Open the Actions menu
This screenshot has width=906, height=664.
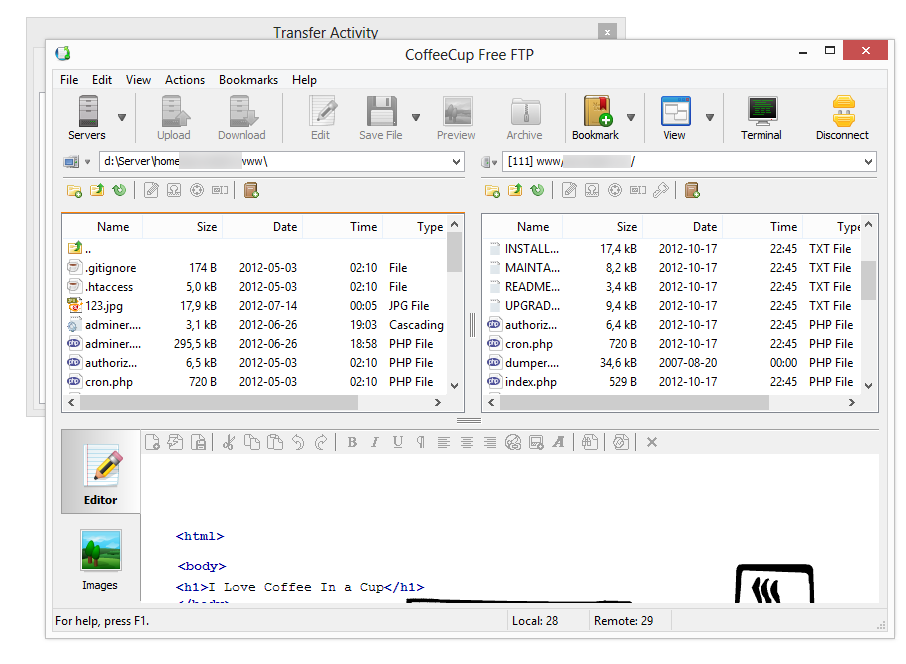pos(185,80)
